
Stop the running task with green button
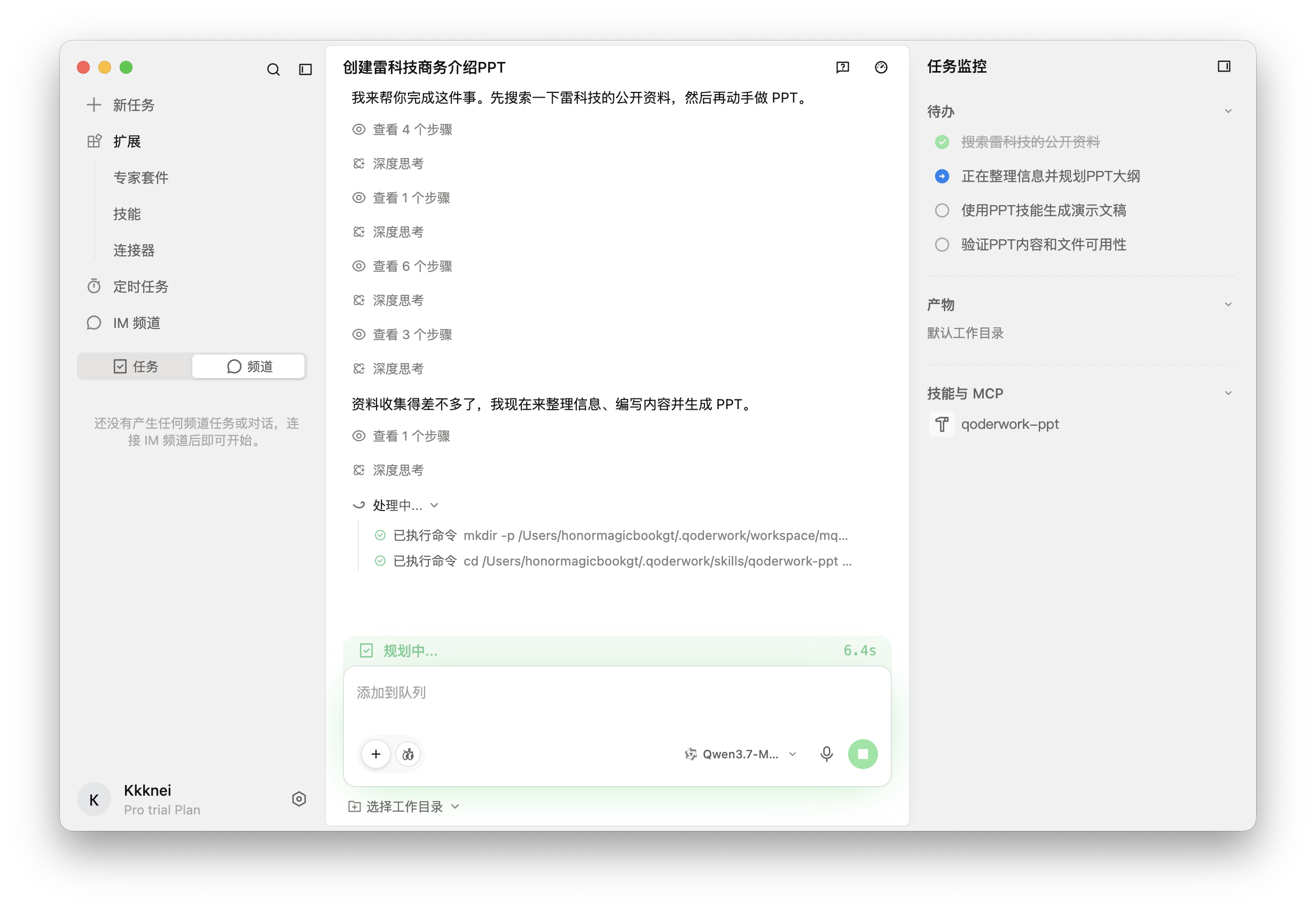[x=863, y=754]
